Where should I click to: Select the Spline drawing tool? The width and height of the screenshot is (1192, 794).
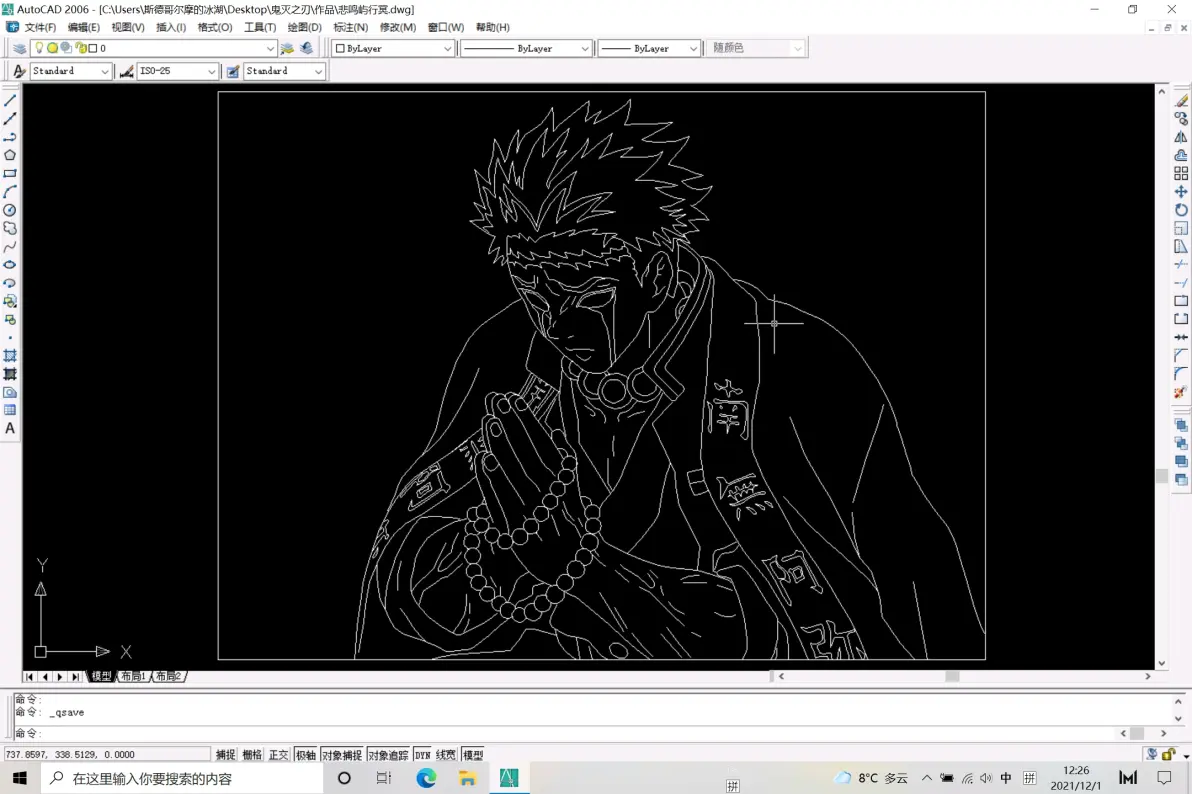(10, 246)
